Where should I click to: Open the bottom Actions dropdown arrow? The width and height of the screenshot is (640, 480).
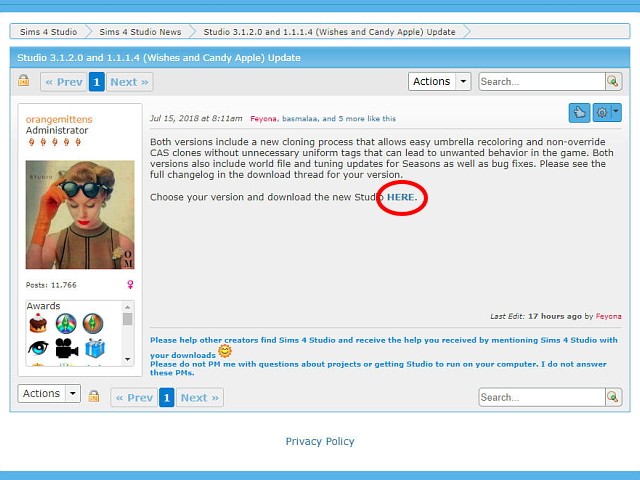pos(73,393)
